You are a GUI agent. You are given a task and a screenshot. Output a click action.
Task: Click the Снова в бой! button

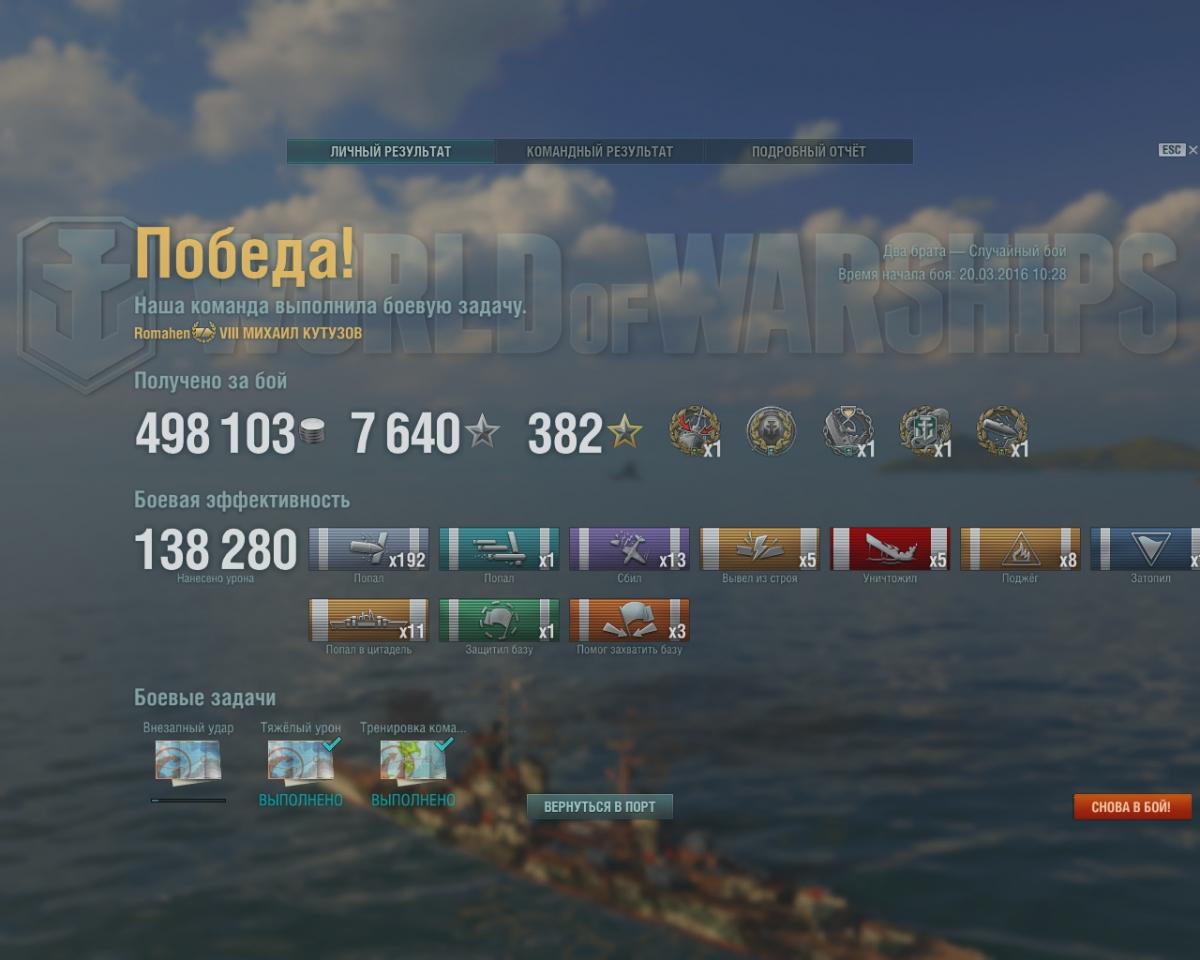[1133, 807]
